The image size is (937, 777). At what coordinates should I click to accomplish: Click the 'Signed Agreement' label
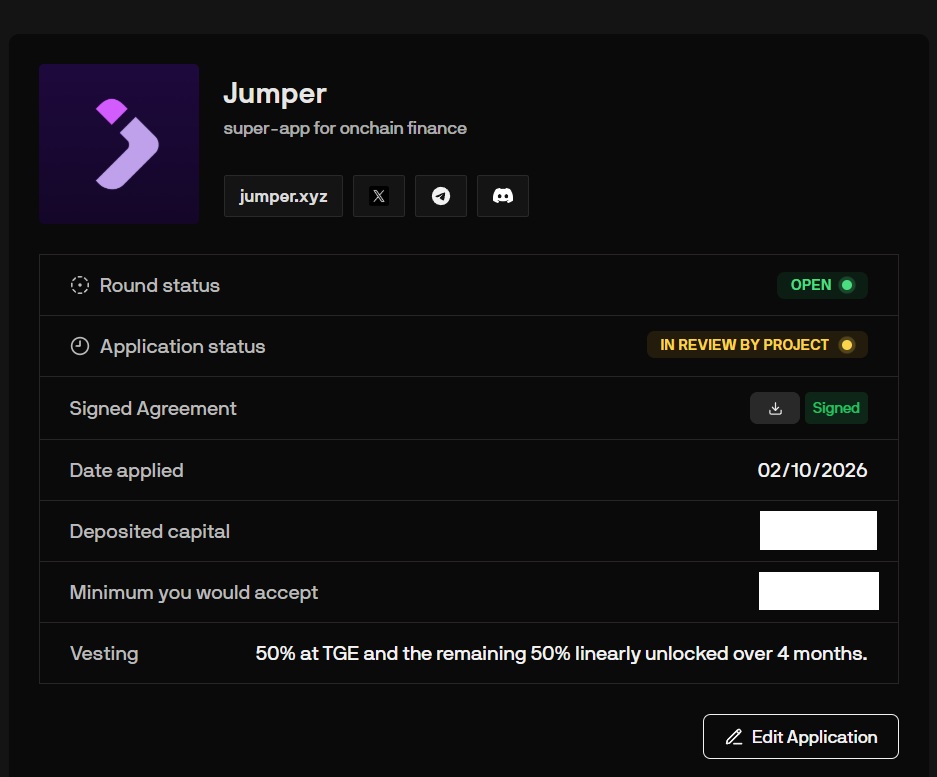pyautogui.click(x=153, y=408)
